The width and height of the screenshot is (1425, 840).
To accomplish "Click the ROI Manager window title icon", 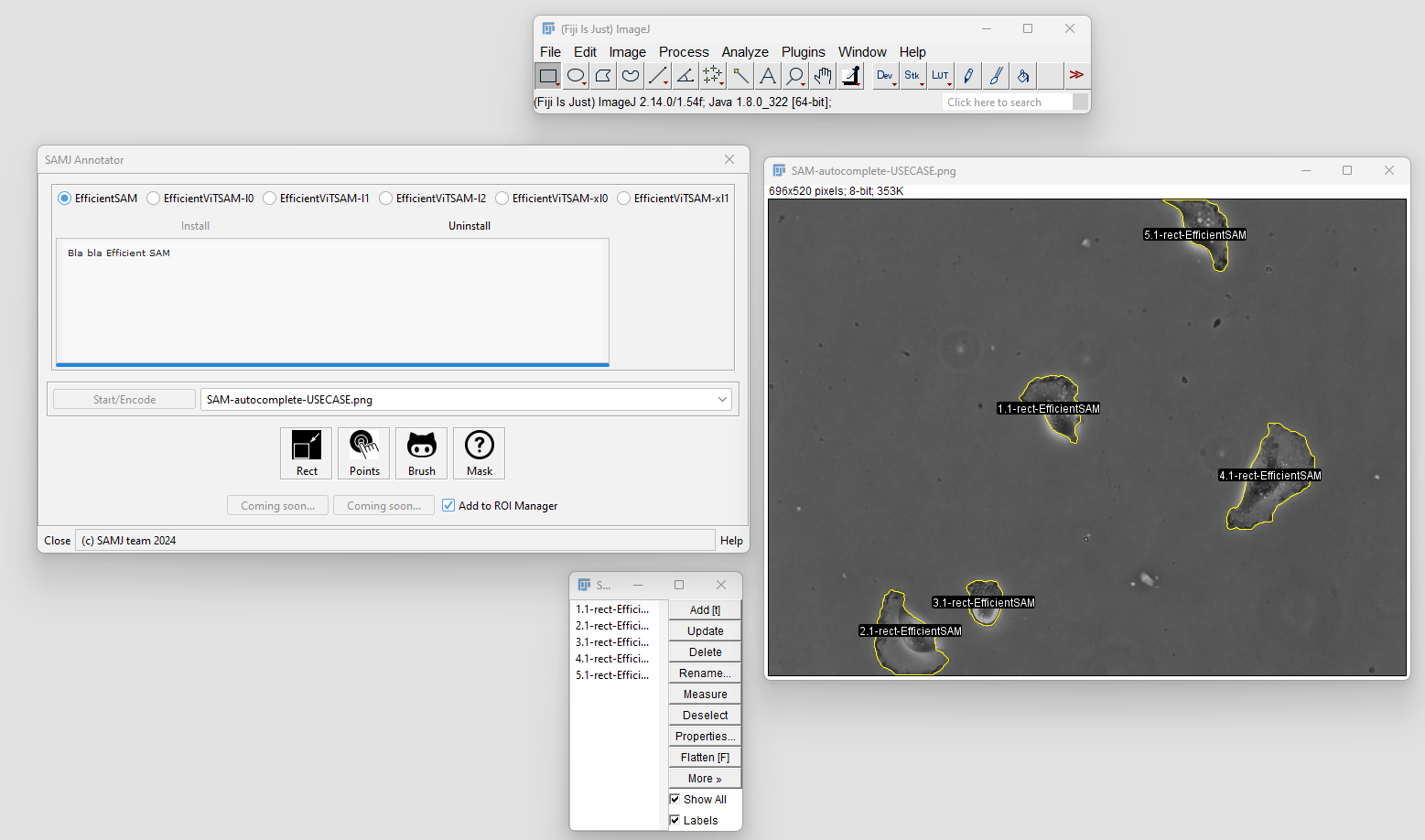I will (x=584, y=585).
